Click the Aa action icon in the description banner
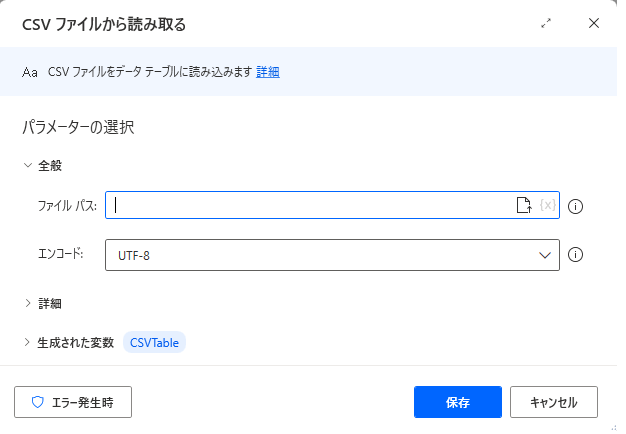Image resolution: width=626 pixels, height=434 pixels. (30, 72)
